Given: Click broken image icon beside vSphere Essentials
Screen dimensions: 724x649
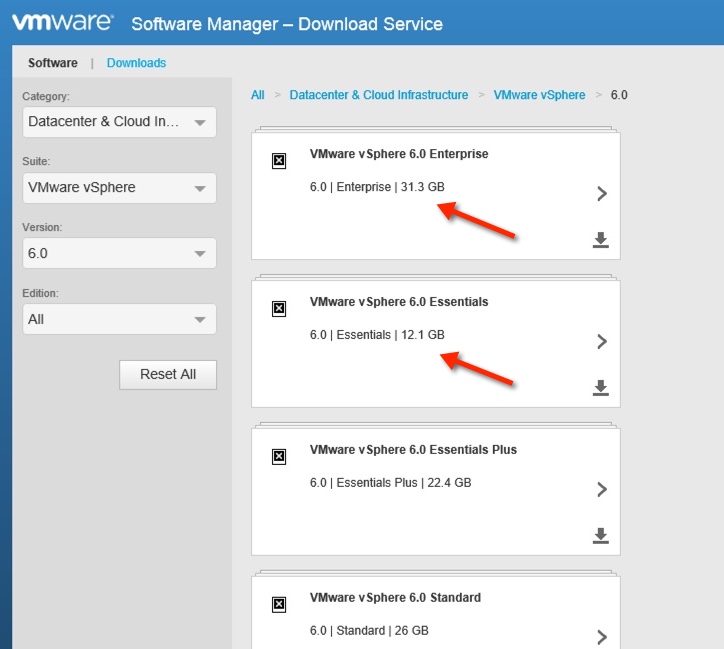Looking at the screenshot, I should (x=279, y=309).
